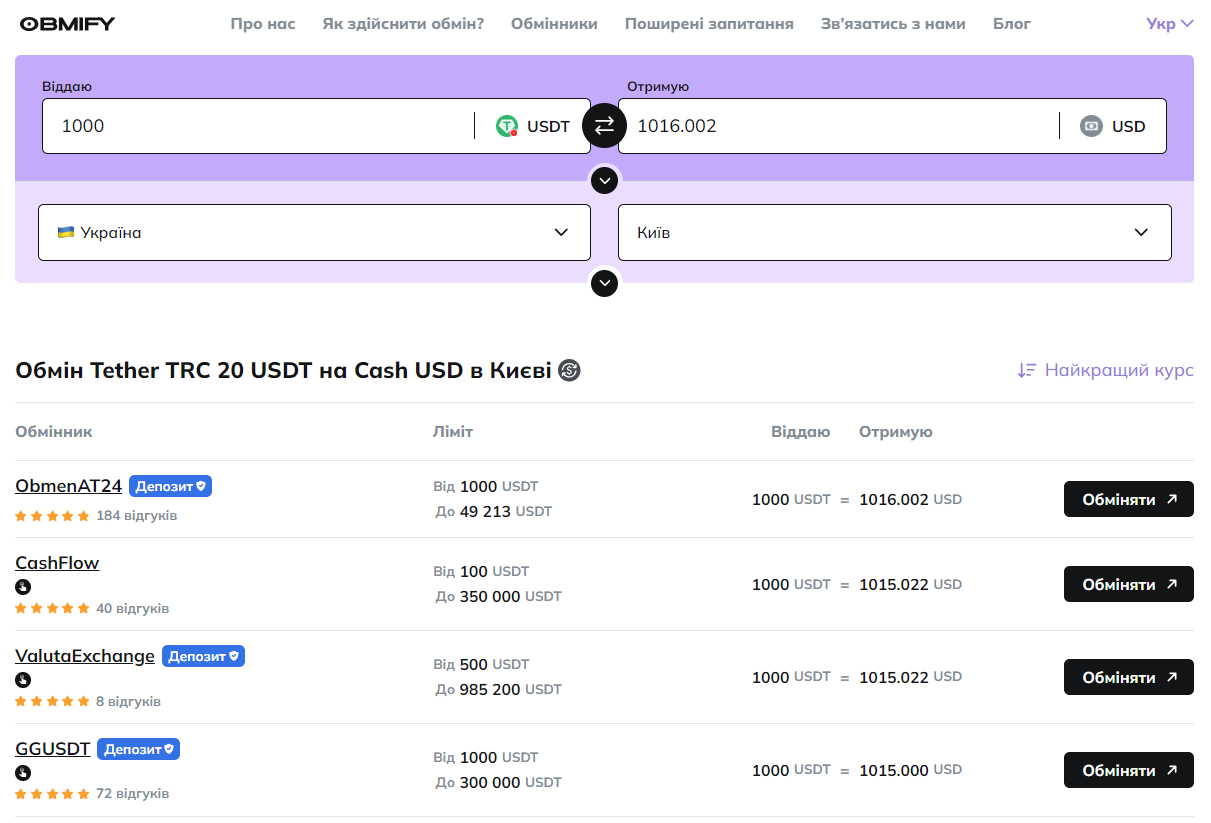Click the Депозит badge next to GGUSDT
The image size is (1211, 823).
[x=139, y=749]
